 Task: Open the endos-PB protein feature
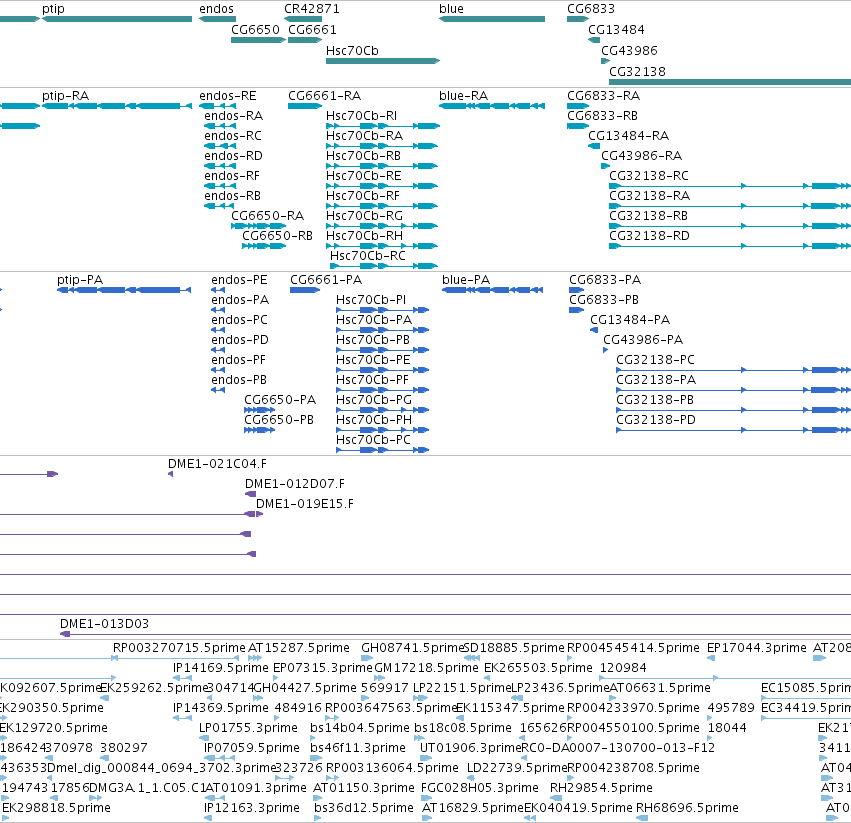218,390
